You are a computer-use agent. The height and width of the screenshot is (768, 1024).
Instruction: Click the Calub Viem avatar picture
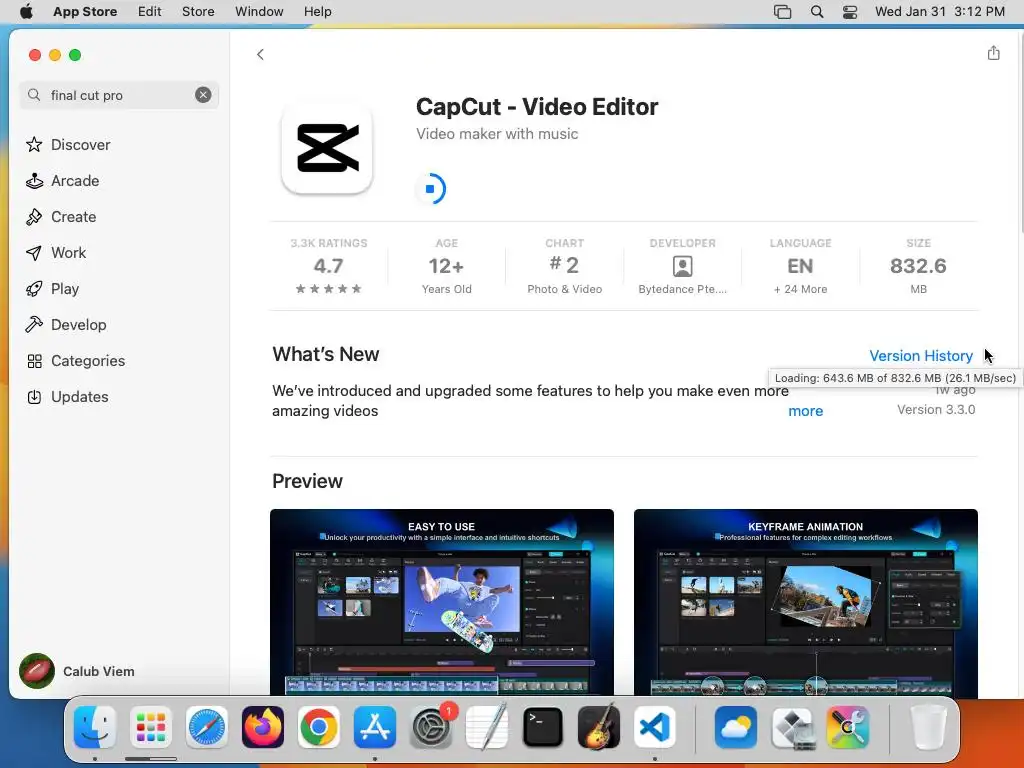(x=37, y=671)
